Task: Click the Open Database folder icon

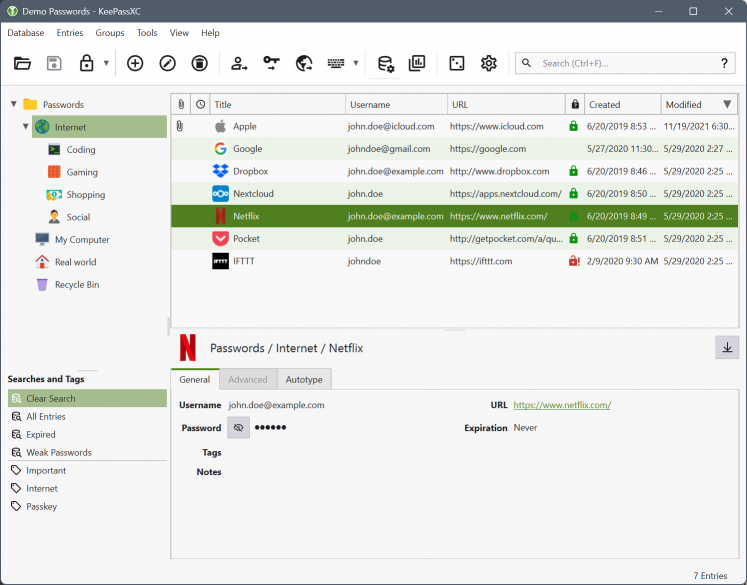Action: point(23,63)
